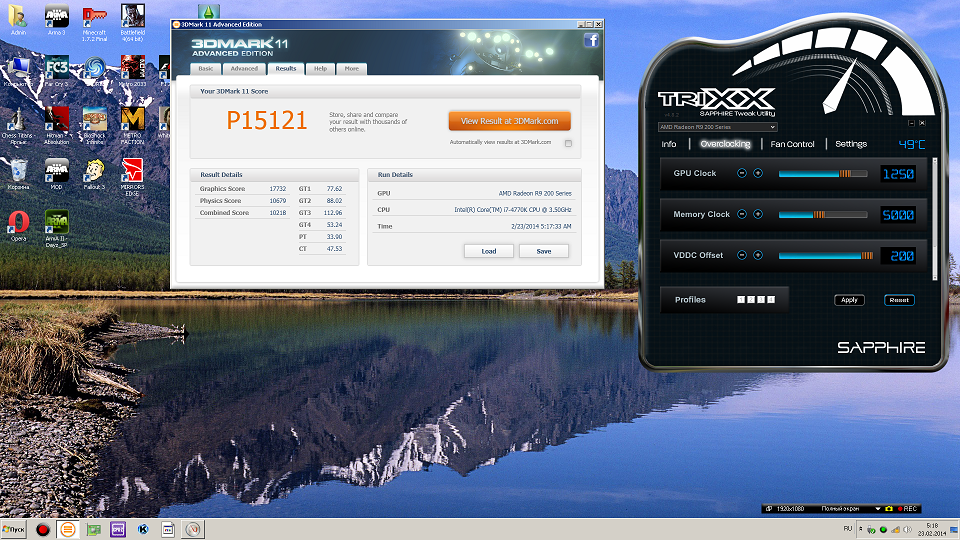Select the Recycle Bin (Корзина) icon
This screenshot has height=540, width=960.
(18, 174)
